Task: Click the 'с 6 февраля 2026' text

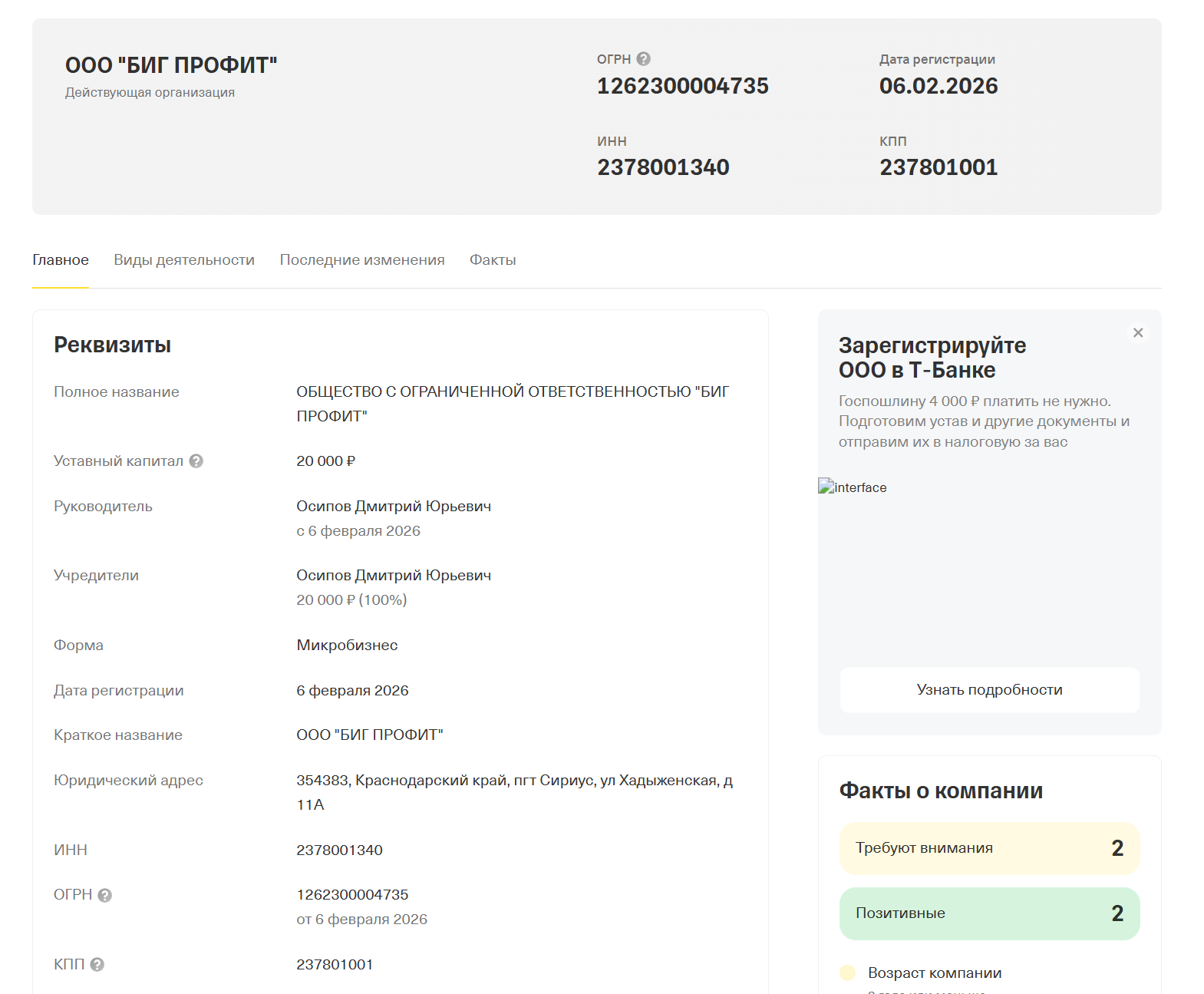Action: coord(358,531)
